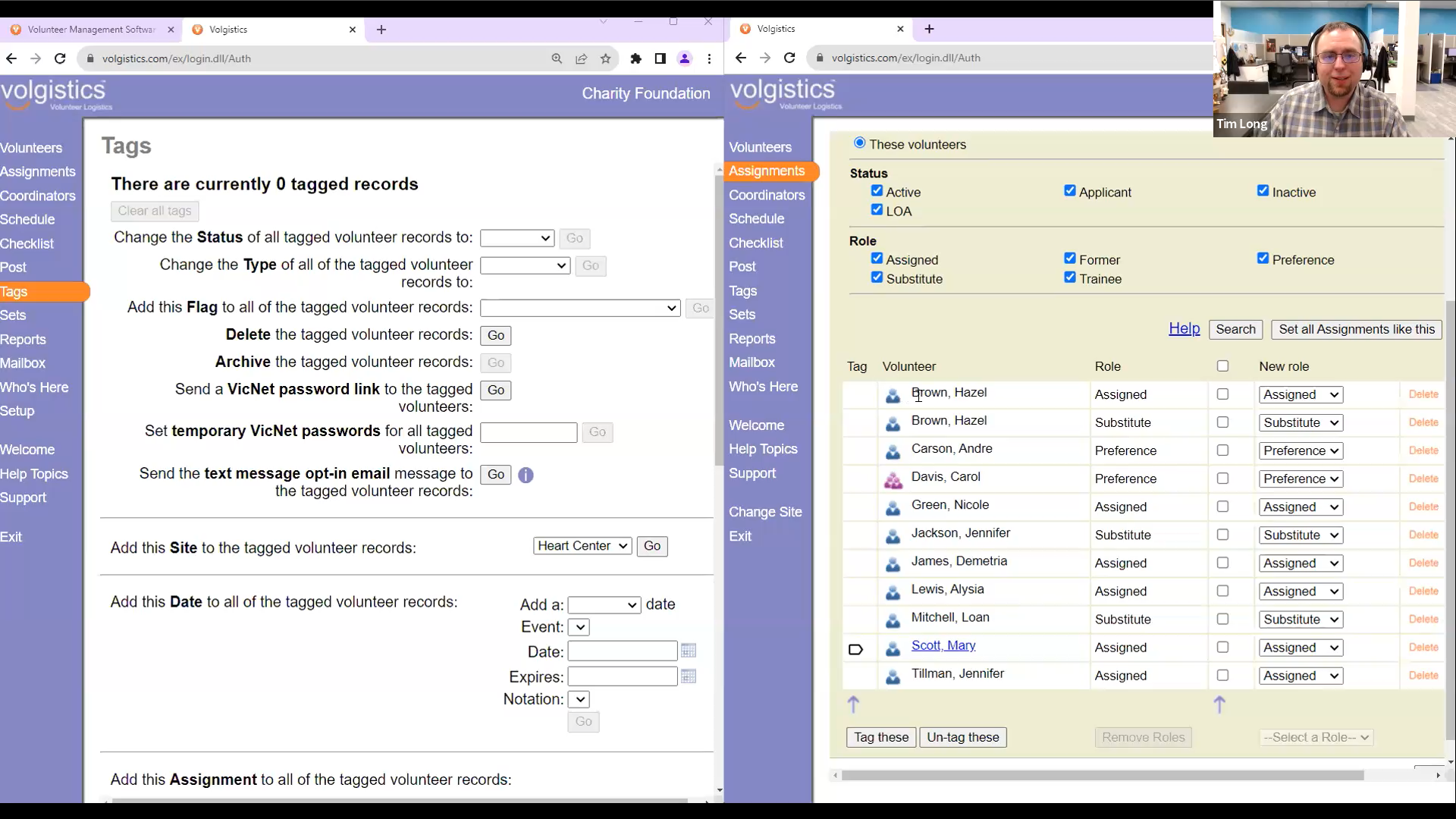Toggle the Trainee role checkbox
Screen dimensions: 1456x819
pyautogui.click(x=1069, y=278)
